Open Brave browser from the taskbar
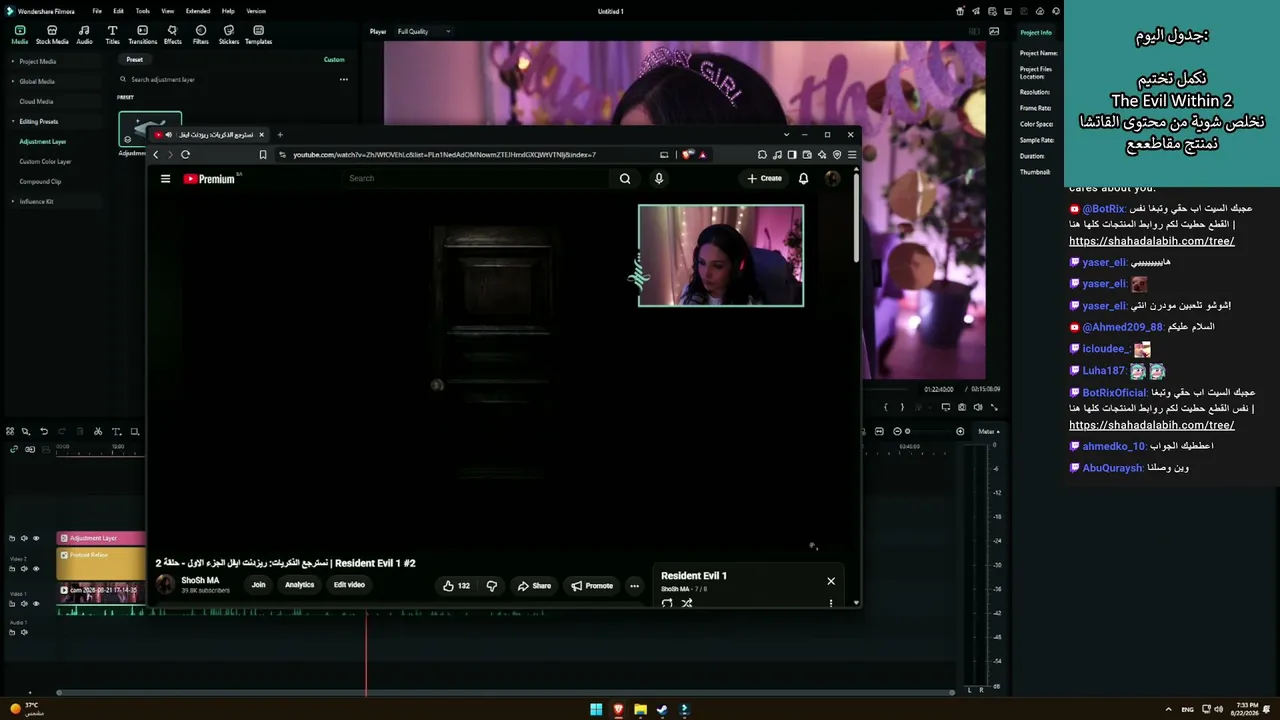This screenshot has height=720, width=1280. [x=618, y=710]
